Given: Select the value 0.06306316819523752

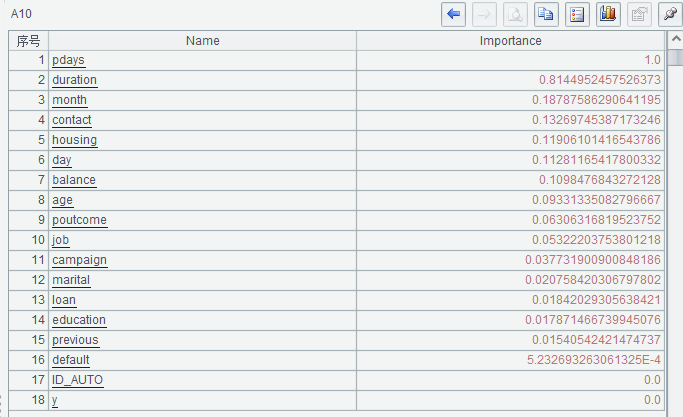Looking at the screenshot, I should (x=596, y=220).
